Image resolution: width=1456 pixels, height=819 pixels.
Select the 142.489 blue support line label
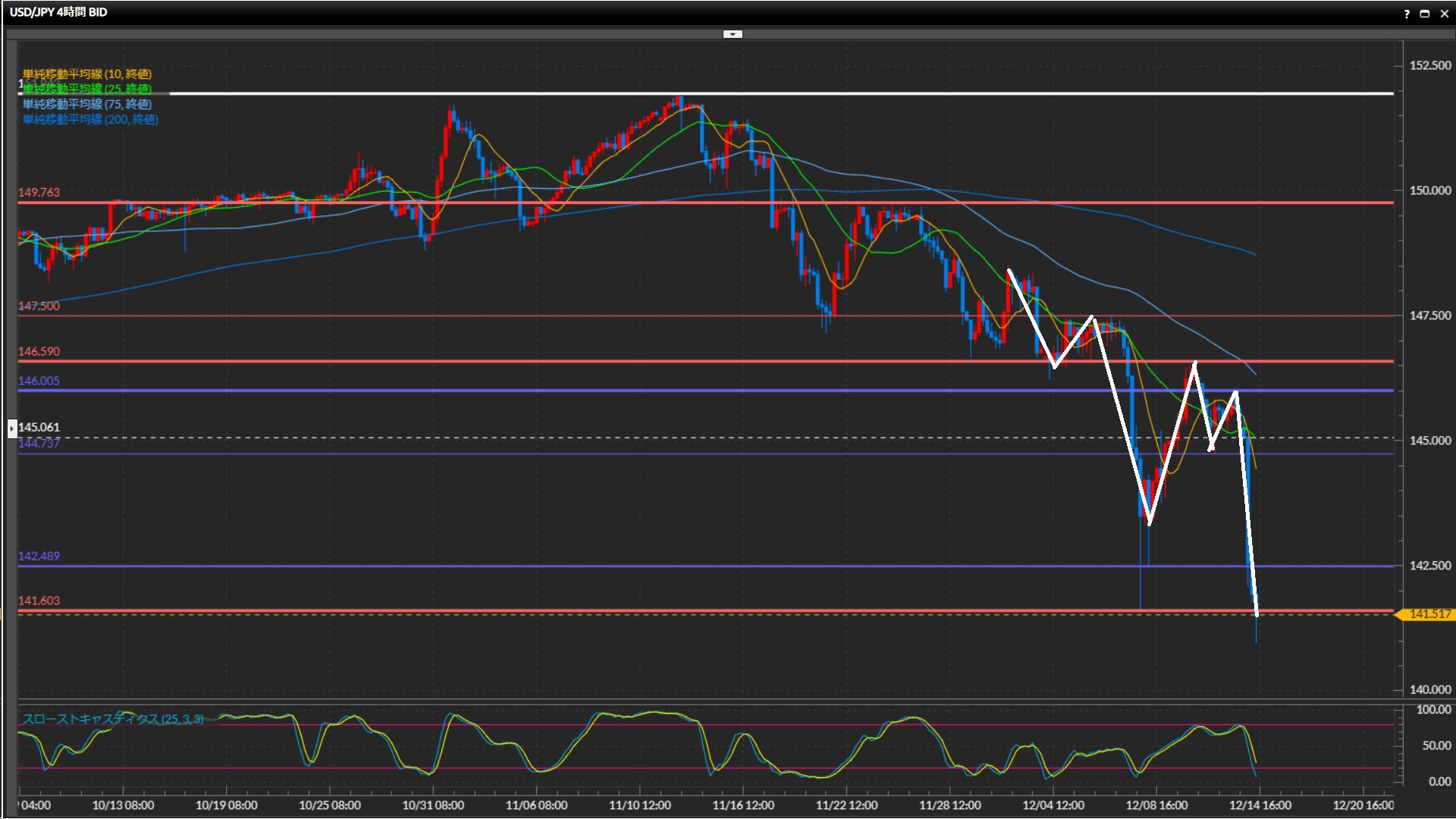tap(39, 556)
